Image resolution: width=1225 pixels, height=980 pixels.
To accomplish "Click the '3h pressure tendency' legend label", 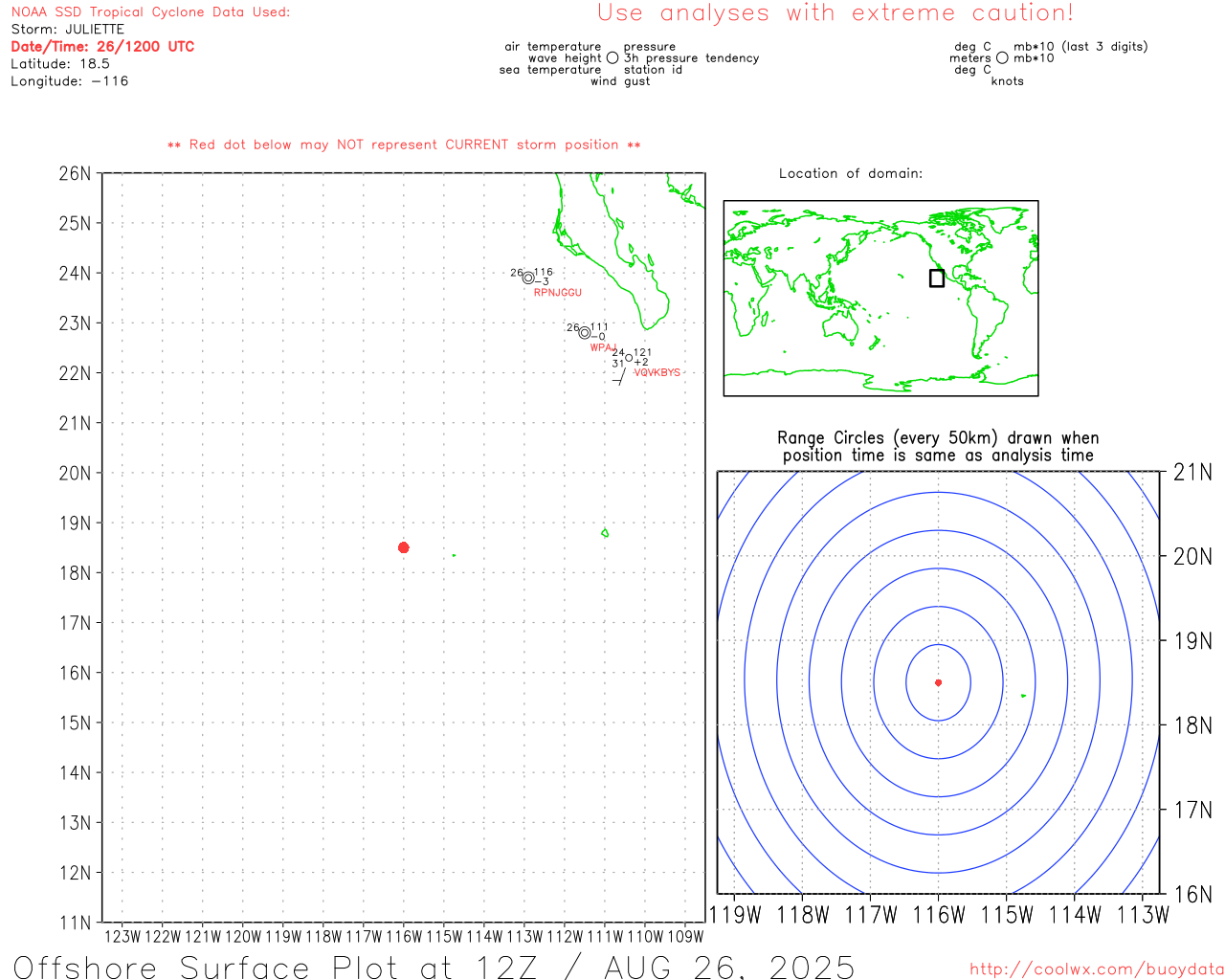I will [x=691, y=58].
